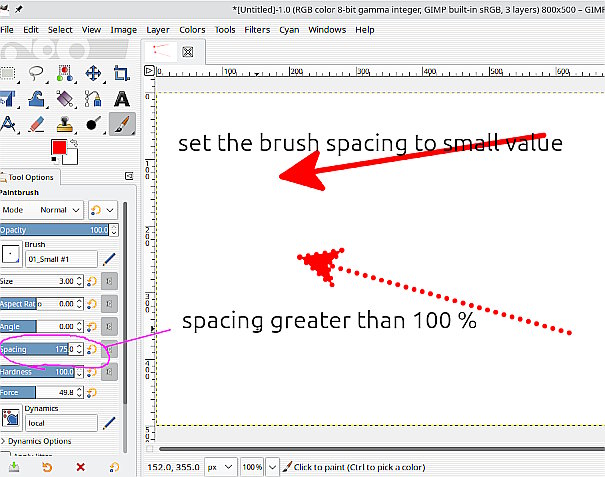Toggle the Size link button
The height and width of the screenshot is (477, 605).
tap(109, 281)
